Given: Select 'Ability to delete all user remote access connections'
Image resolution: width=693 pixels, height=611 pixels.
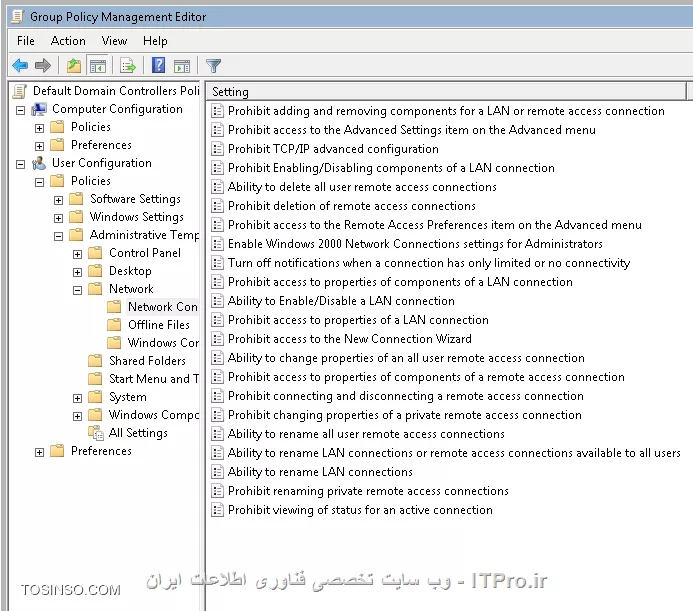Looking at the screenshot, I should pos(362,187).
